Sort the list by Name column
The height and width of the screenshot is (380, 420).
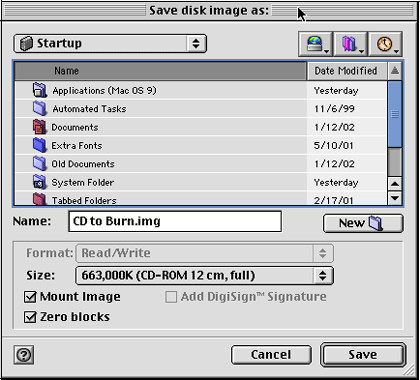pos(160,71)
